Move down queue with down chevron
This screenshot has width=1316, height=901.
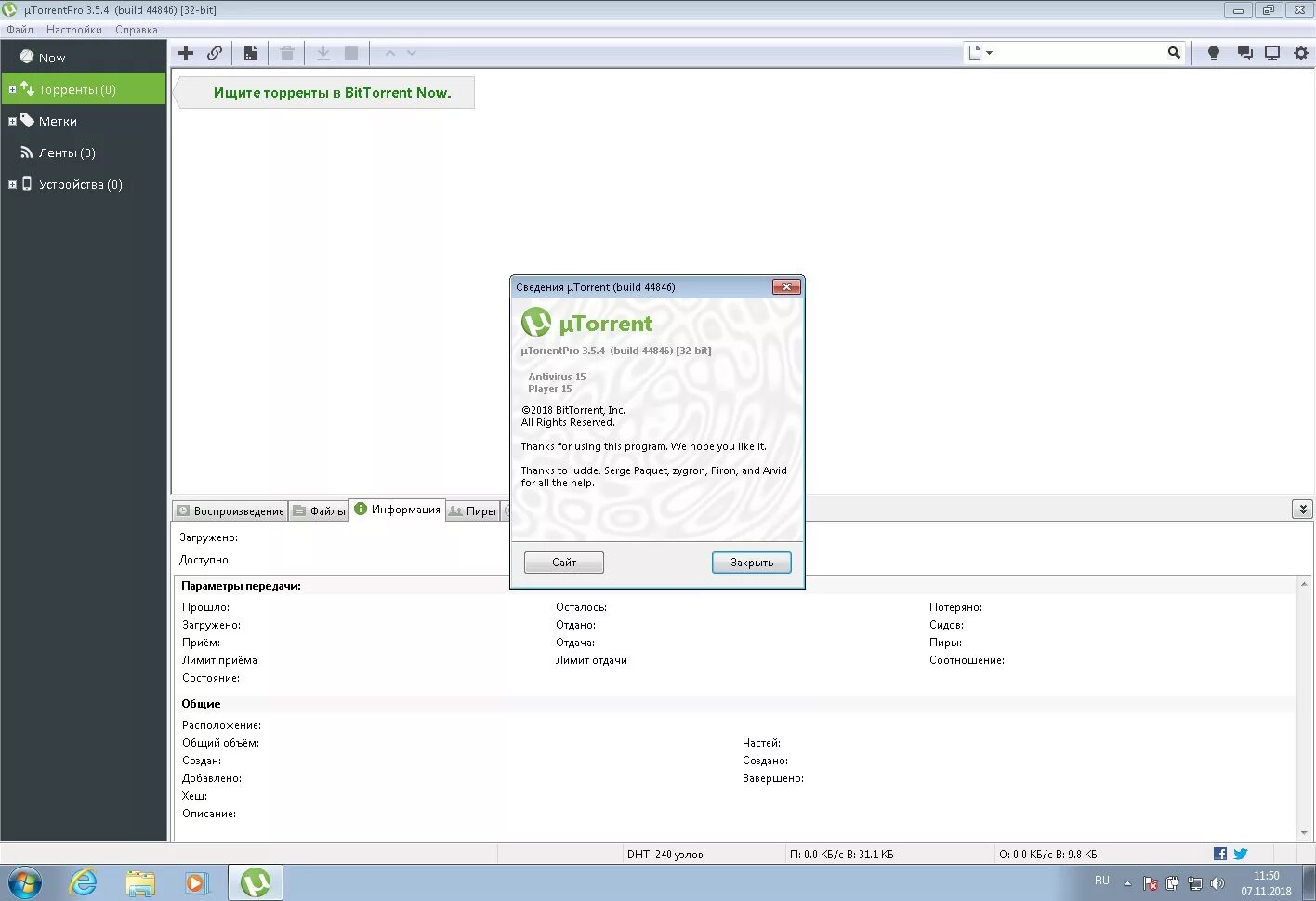pos(412,53)
